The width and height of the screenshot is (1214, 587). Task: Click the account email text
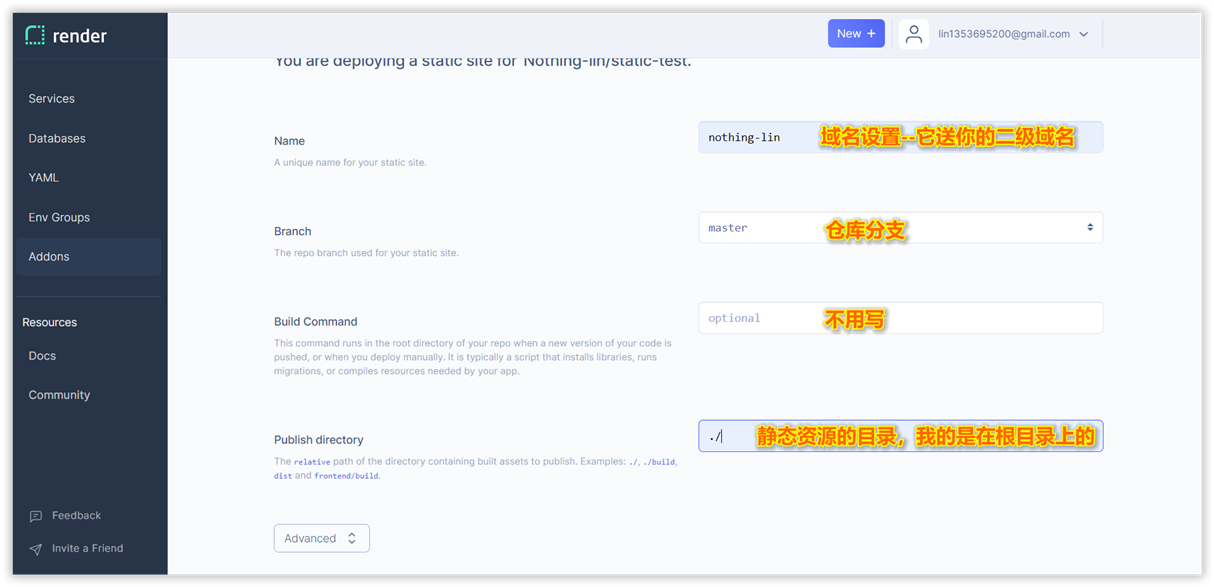(1004, 34)
